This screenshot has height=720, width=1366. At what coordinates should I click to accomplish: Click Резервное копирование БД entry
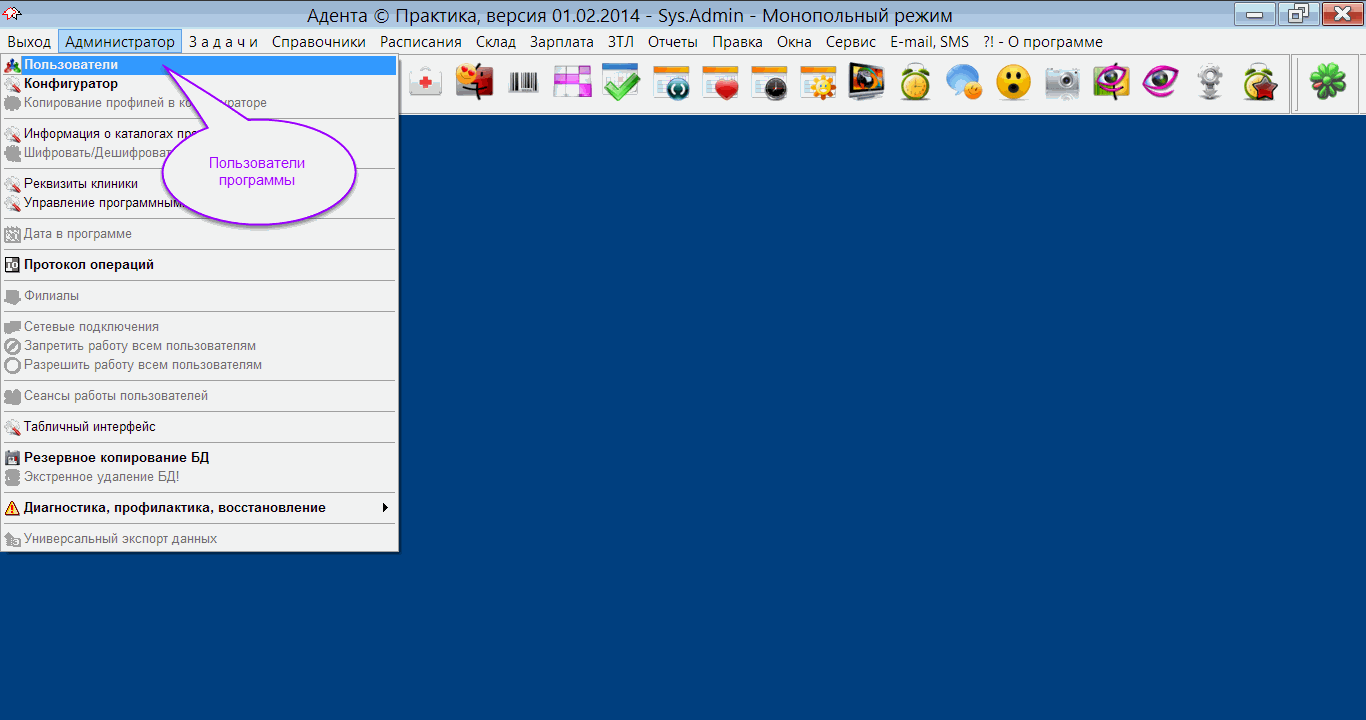click(116, 458)
